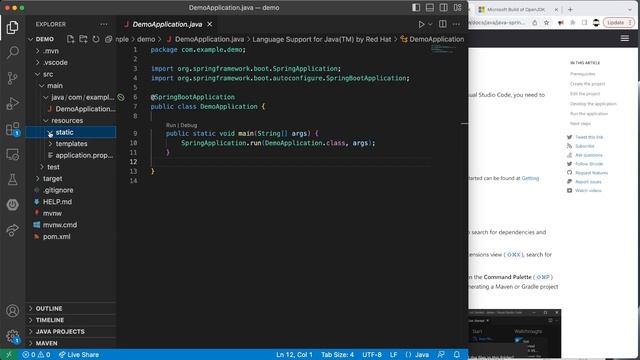Screen dimensions: 640x360
Task: Expand the JAVA PROJECTS section
Action: point(71,331)
